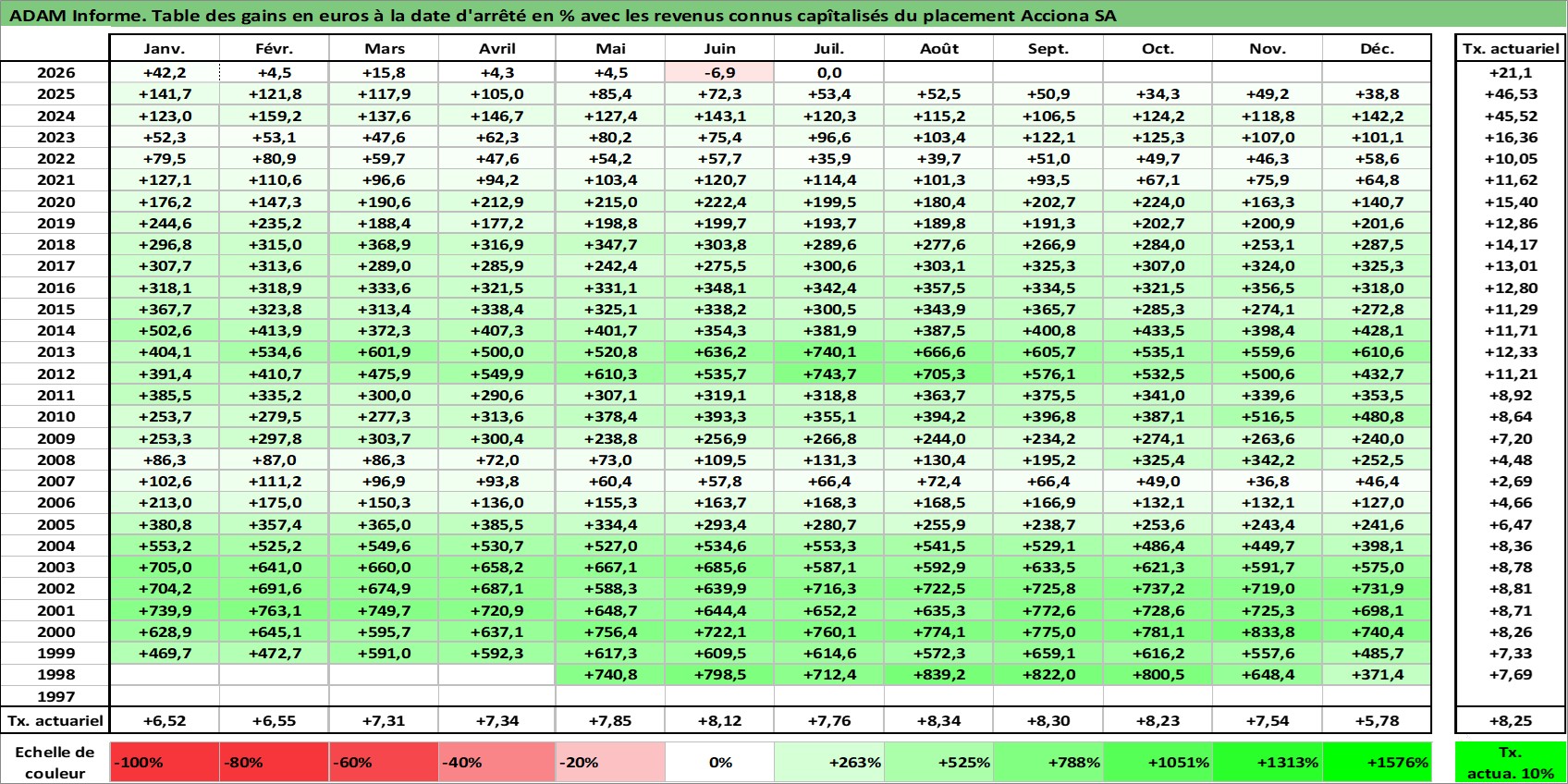Select the pink -6,9 cell for Juin 2026
The width and height of the screenshot is (1568, 784).
[x=719, y=72]
